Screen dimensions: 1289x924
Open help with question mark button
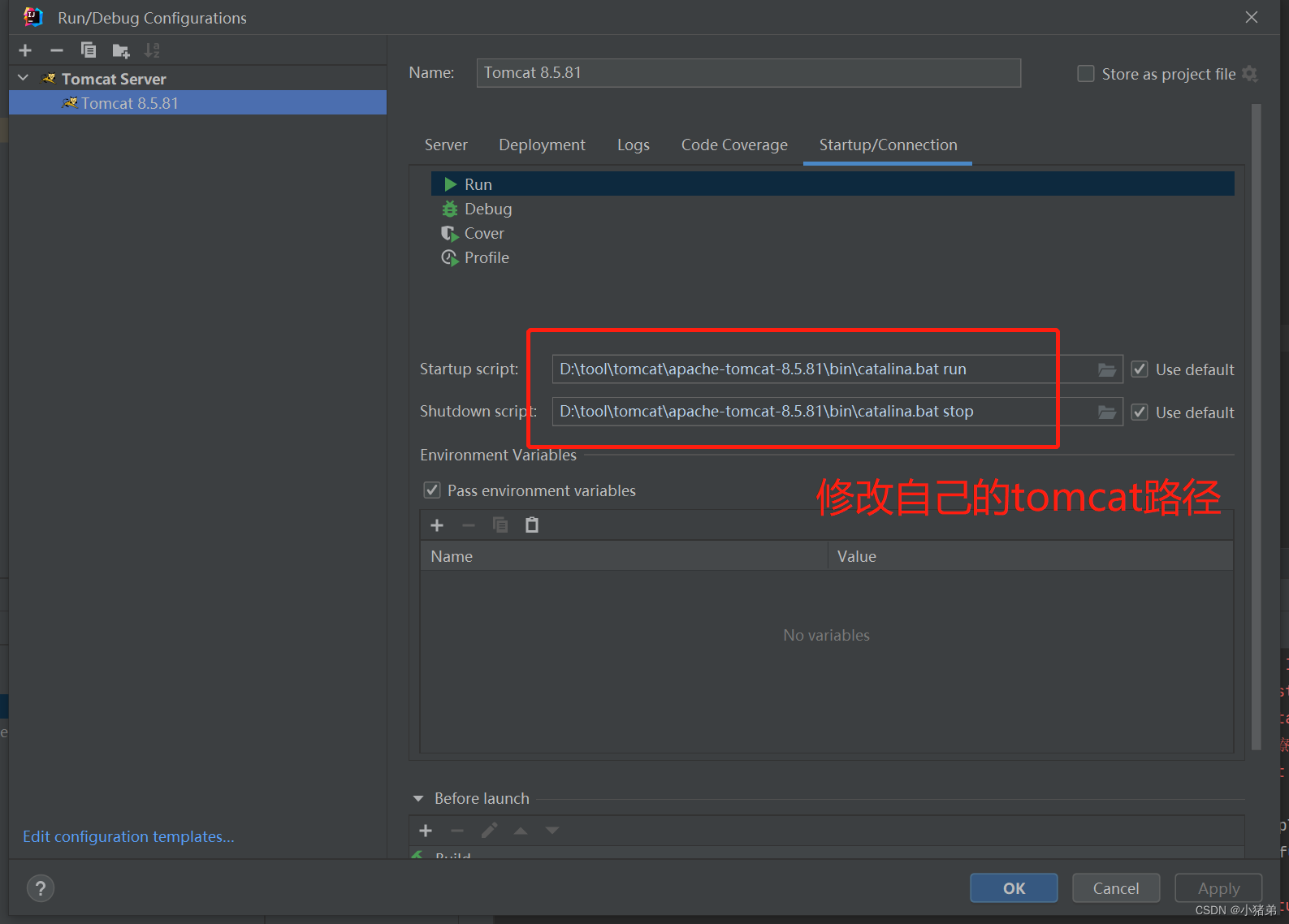point(41,888)
